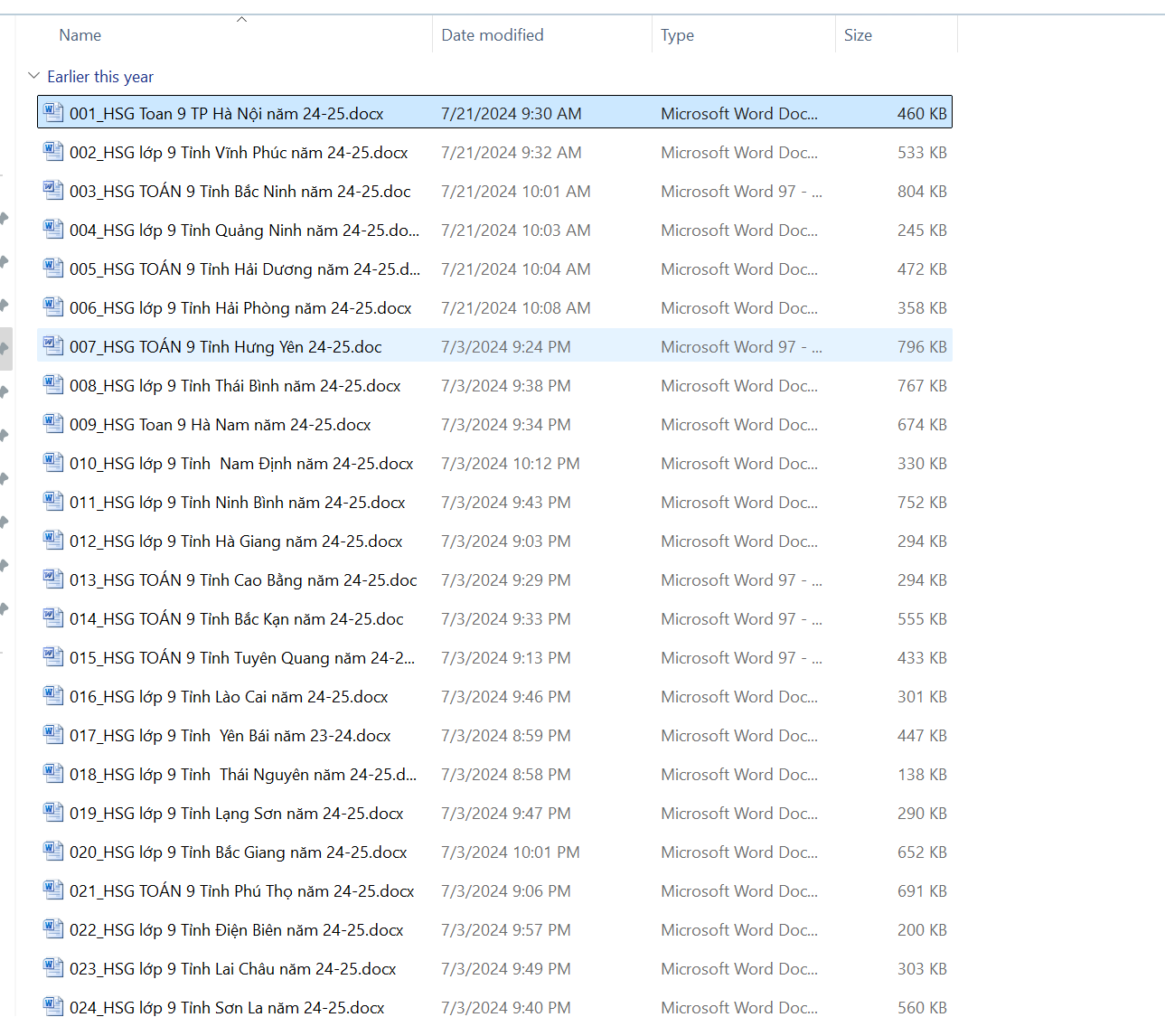This screenshot has height=1036, width=1165.
Task: Select file name 019_HSG lớp 9 Tỉnh Lạng Sơn năm 24-25.docx
Action: coord(237,814)
